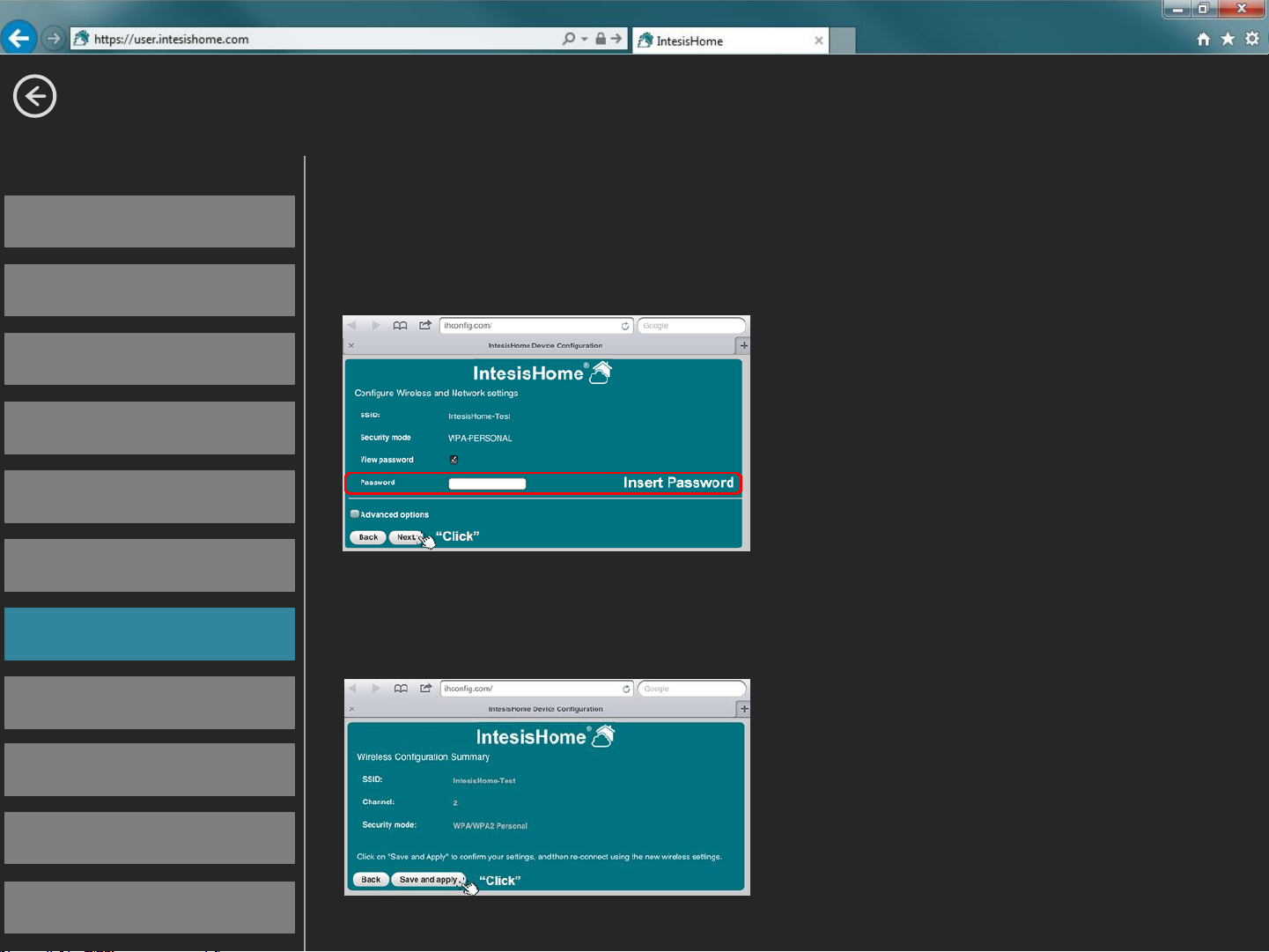Viewport: 1269px width, 952px height.
Task: Click the bookmarks book icon in the Summary screenshot
Action: click(401, 689)
